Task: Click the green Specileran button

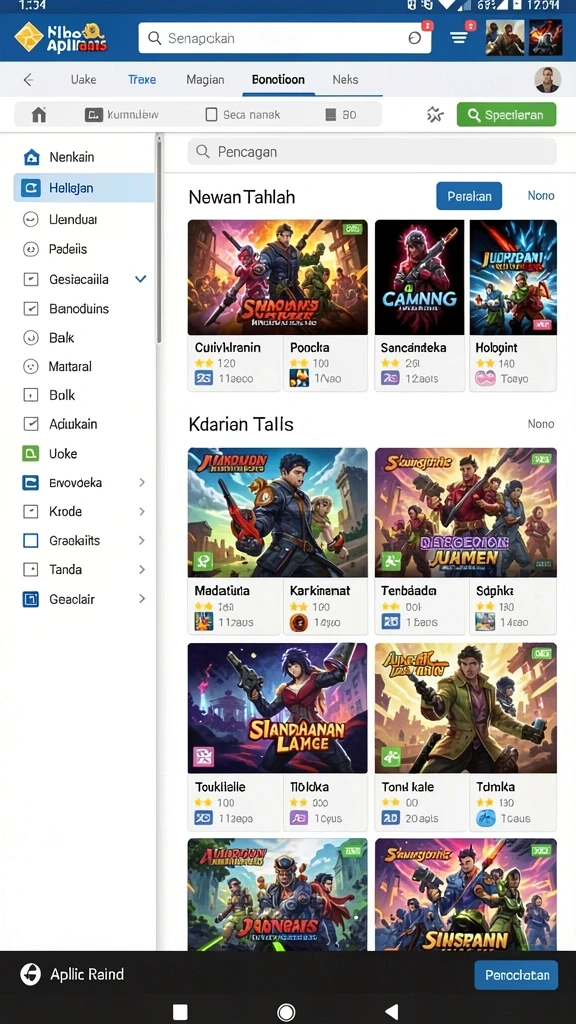Action: click(506, 115)
